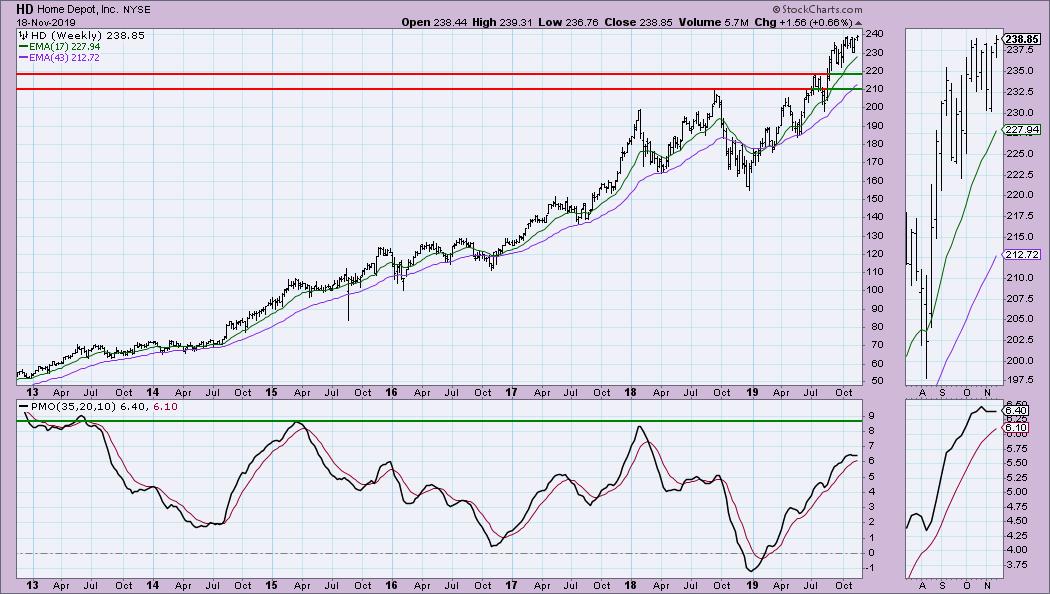
Task: Click the green EMA(17) legend line marker
Action: pos(23,47)
